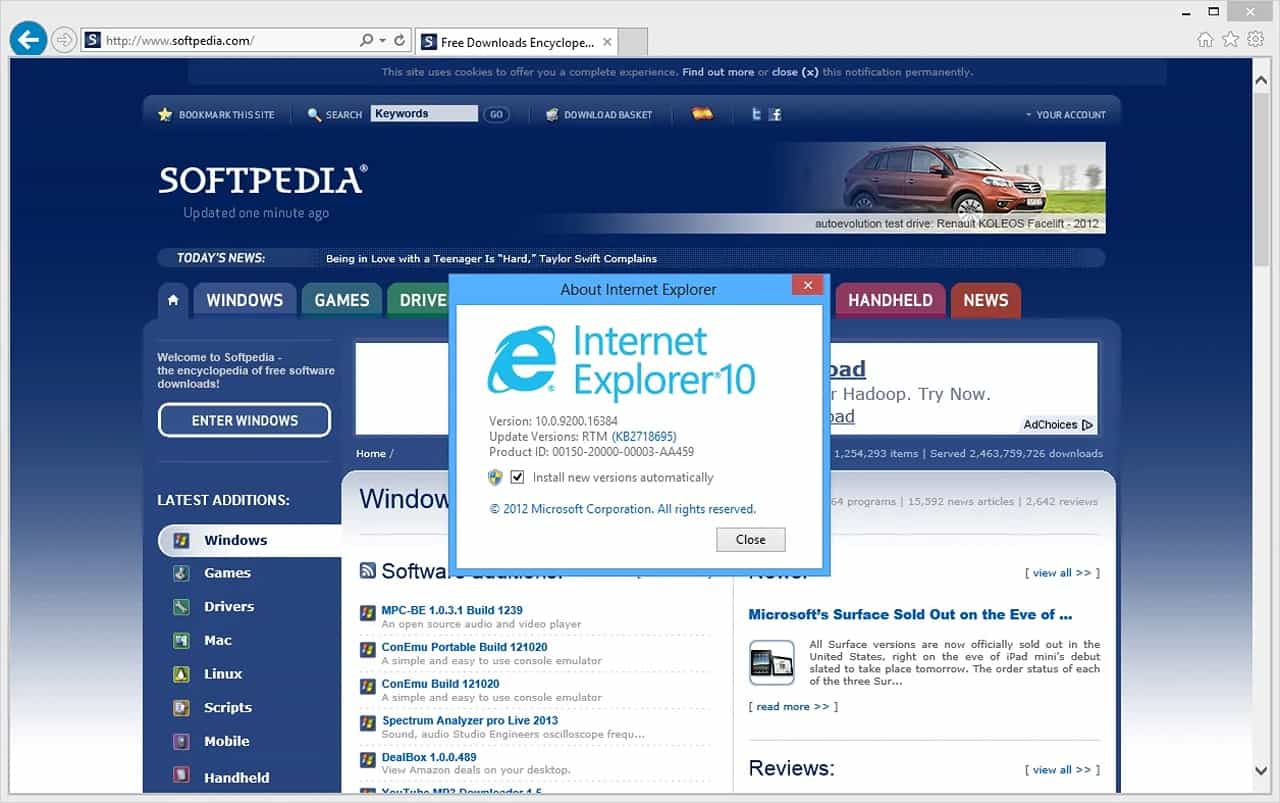The width and height of the screenshot is (1280, 803).
Task: Switch to the Games tab
Action: 341,300
